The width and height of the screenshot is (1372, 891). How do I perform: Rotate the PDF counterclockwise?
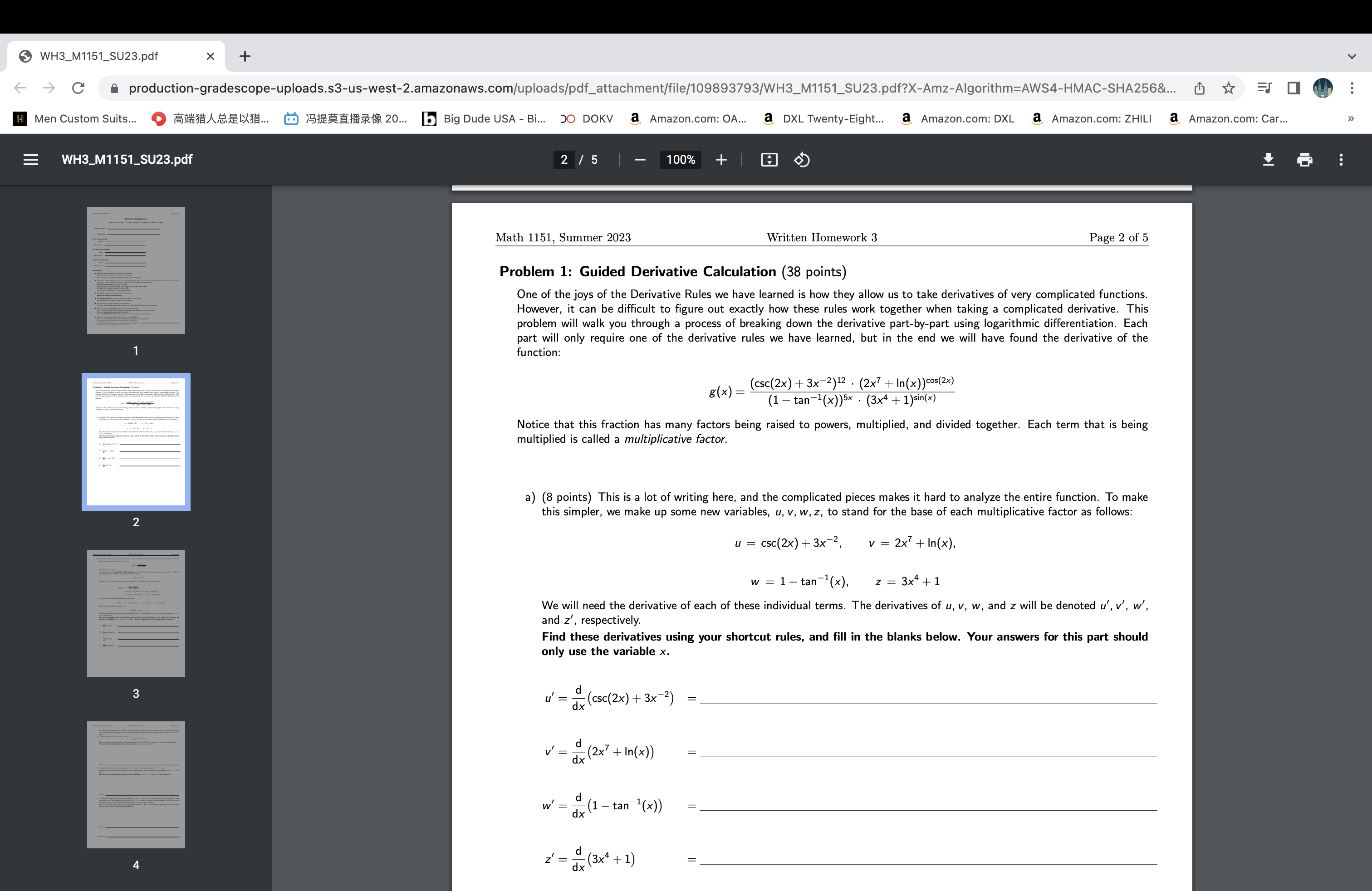[x=801, y=160]
